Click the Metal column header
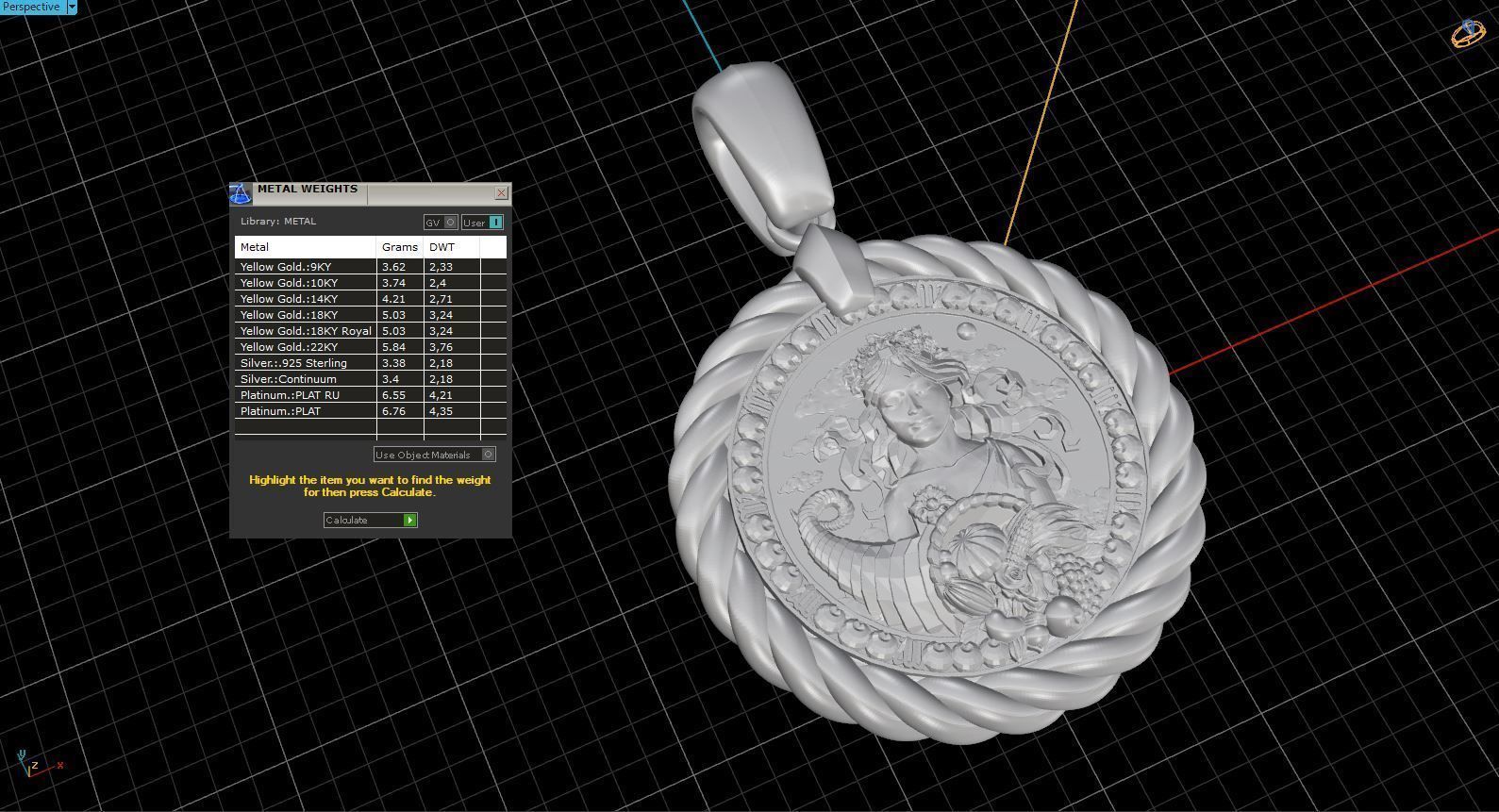This screenshot has height=812, width=1499. point(306,247)
